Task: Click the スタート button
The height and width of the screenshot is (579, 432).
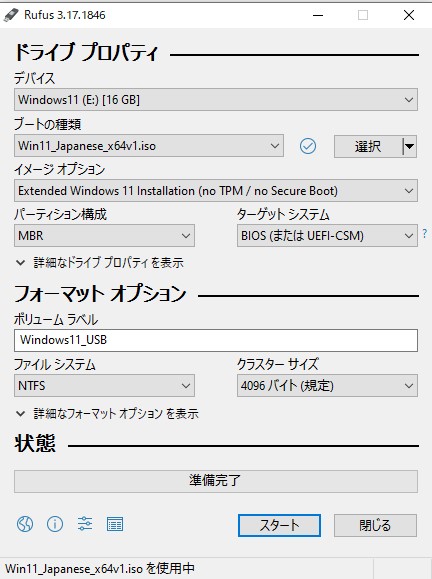Action: click(x=279, y=525)
